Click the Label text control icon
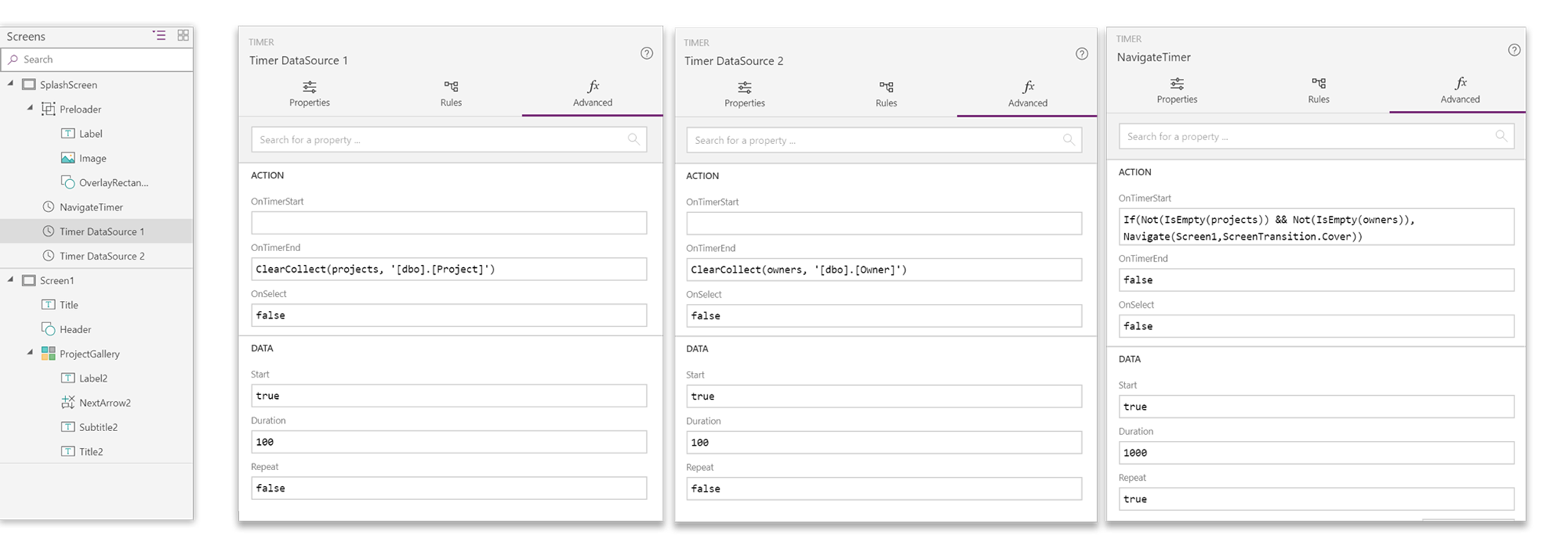 pyautogui.click(x=68, y=133)
